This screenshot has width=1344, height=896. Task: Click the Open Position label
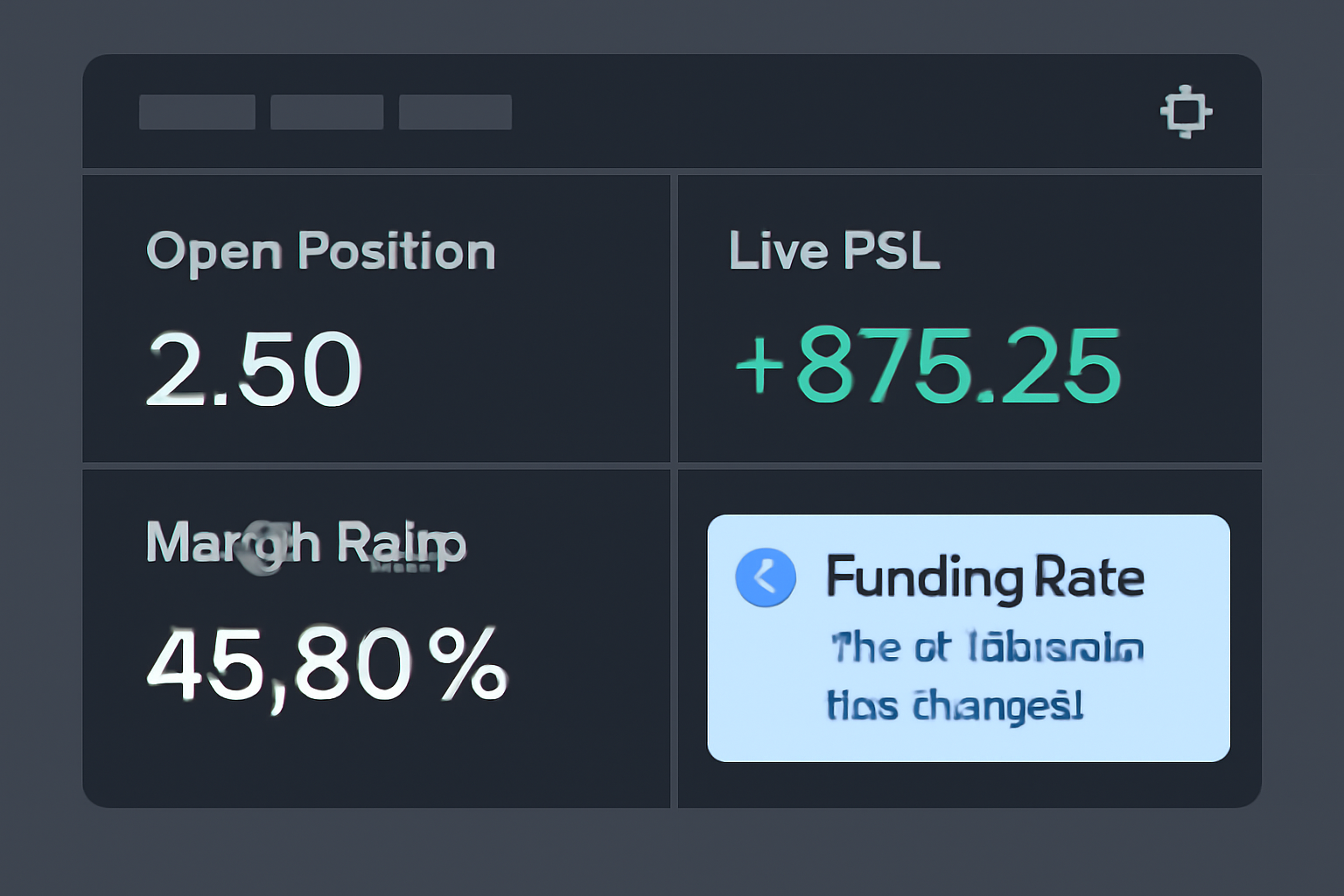320,252
